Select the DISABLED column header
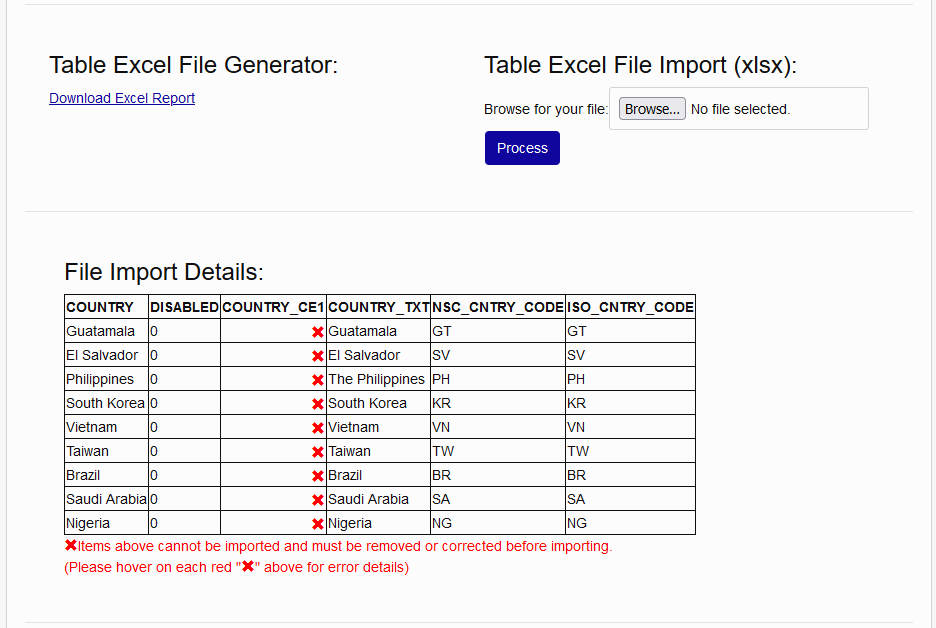This screenshot has height=628, width=936. point(184,307)
